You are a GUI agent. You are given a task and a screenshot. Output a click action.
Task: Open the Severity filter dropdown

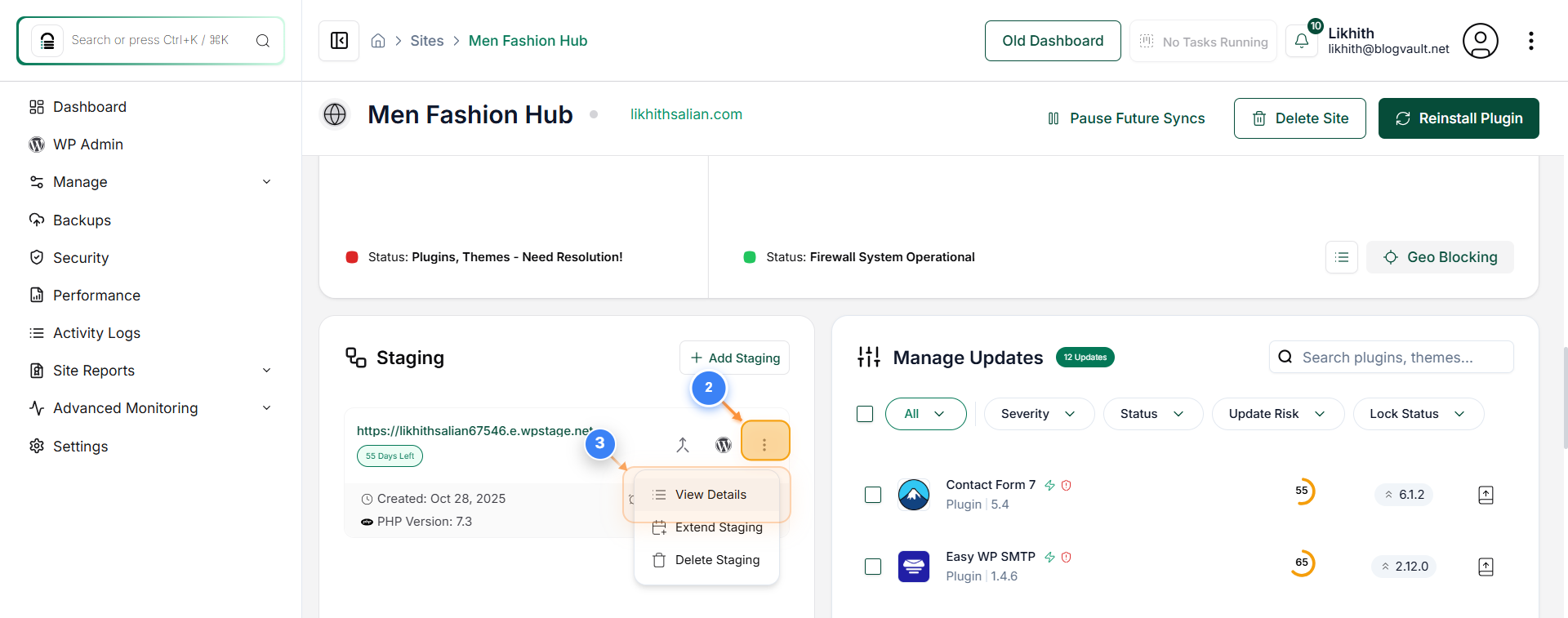point(1039,414)
